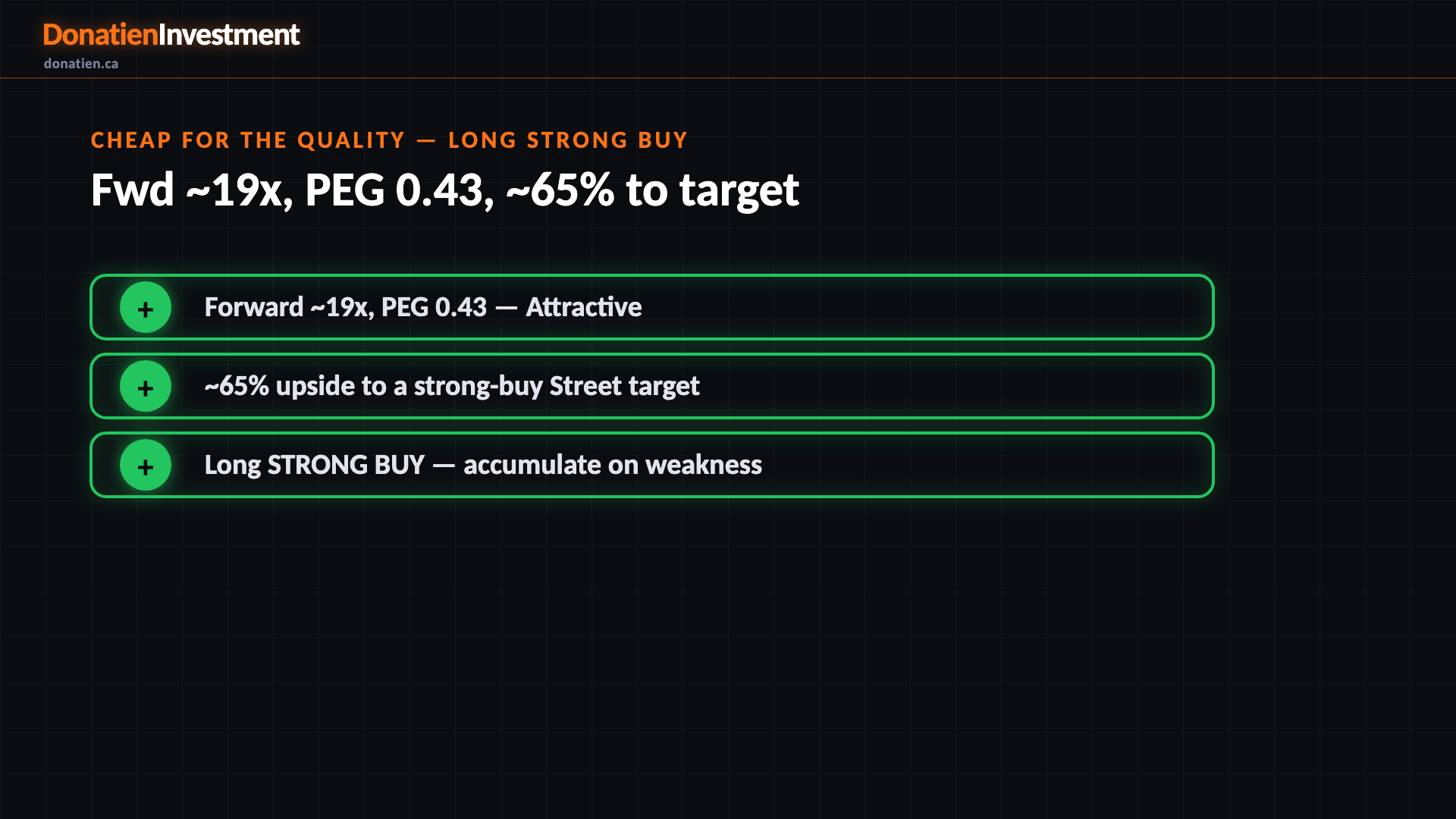Select the Forward ~19x, PEG 0.43 card

pyautogui.click(x=652, y=307)
